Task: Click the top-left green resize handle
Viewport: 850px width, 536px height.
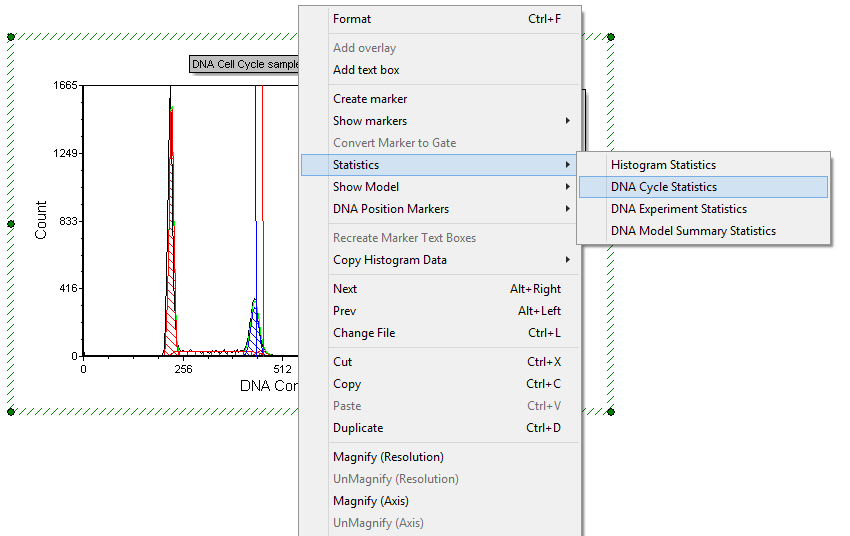Action: click(x=11, y=37)
